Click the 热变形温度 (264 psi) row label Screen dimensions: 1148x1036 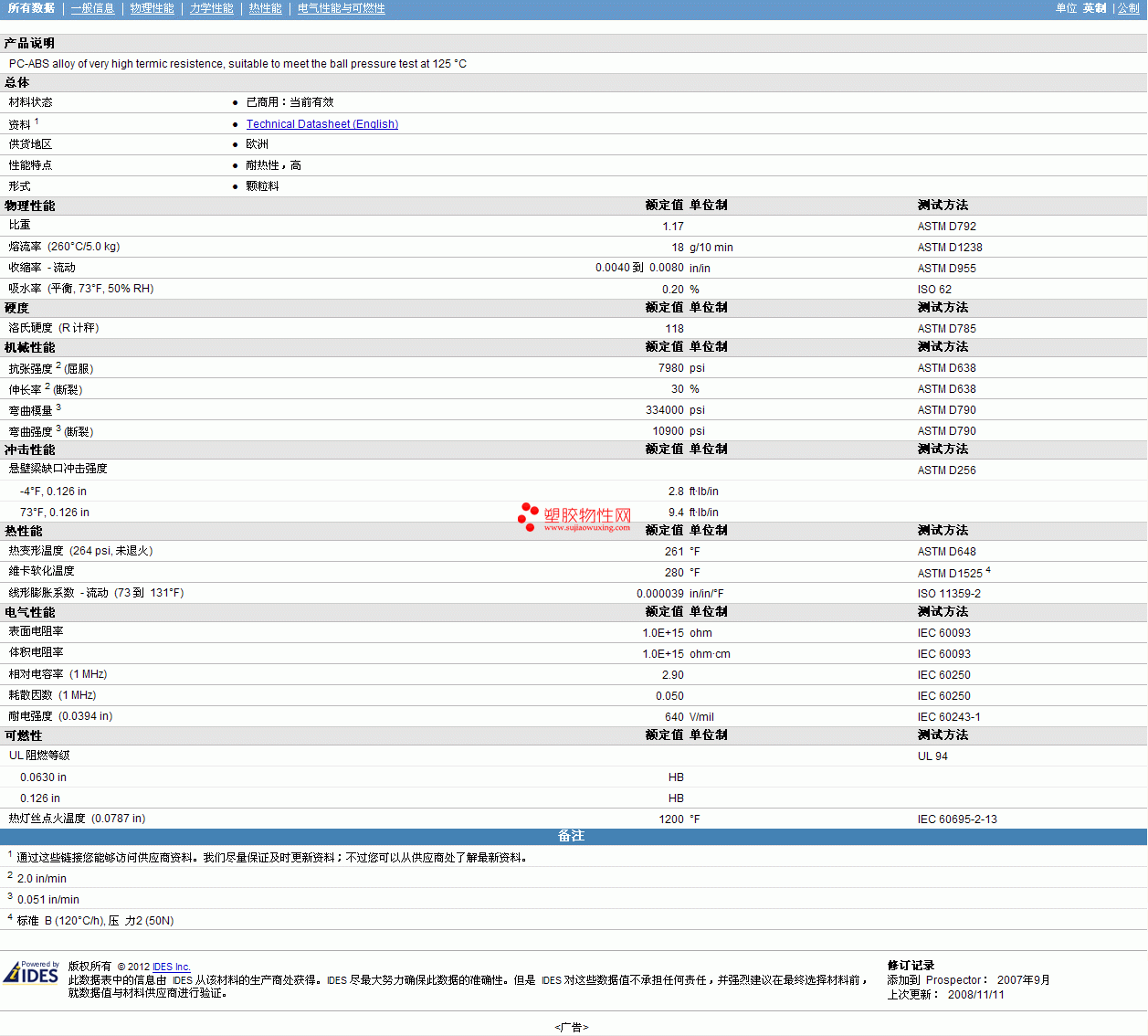(81, 551)
